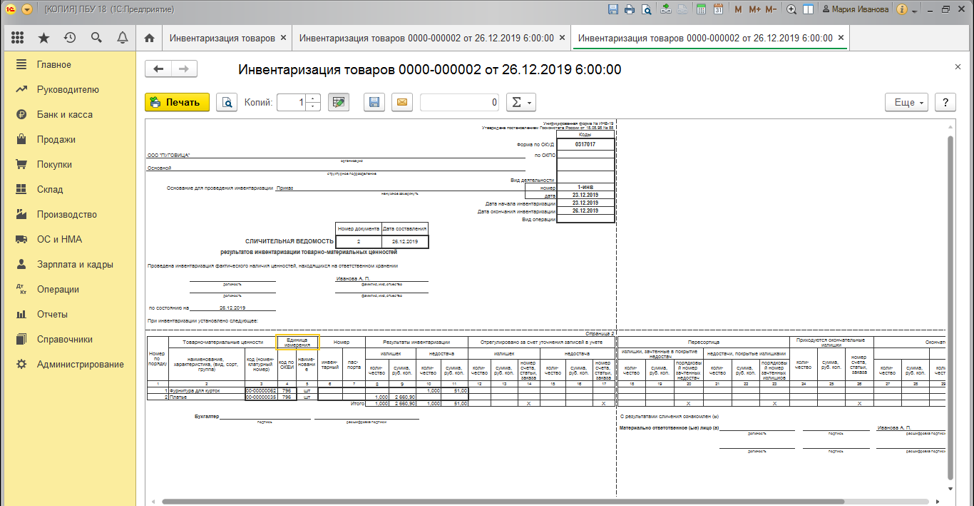The width and height of the screenshot is (974, 506).
Task: Click the search magnifier icon
Action: [96, 38]
